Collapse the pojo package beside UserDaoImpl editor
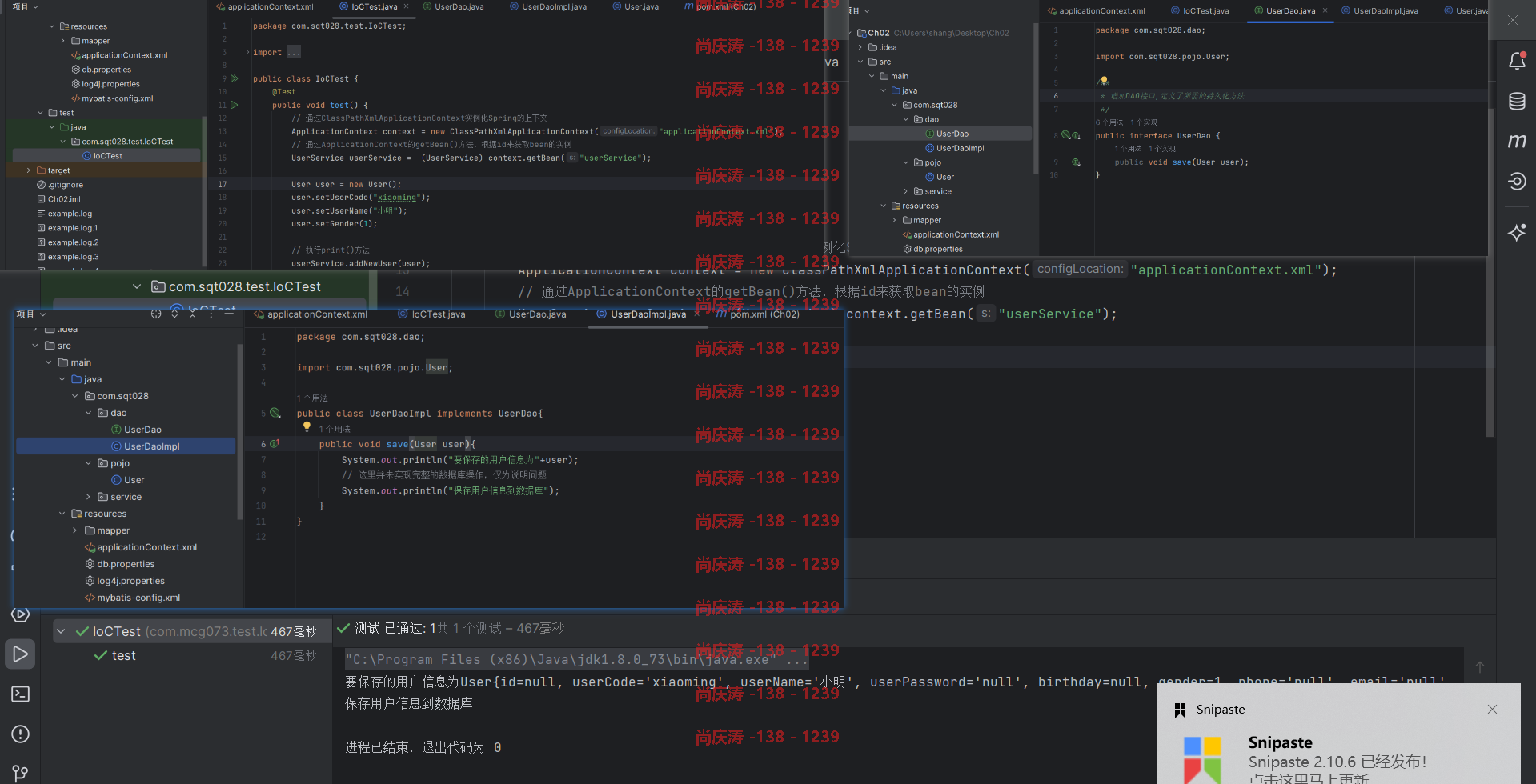This screenshot has width=1536, height=784. tap(88, 463)
